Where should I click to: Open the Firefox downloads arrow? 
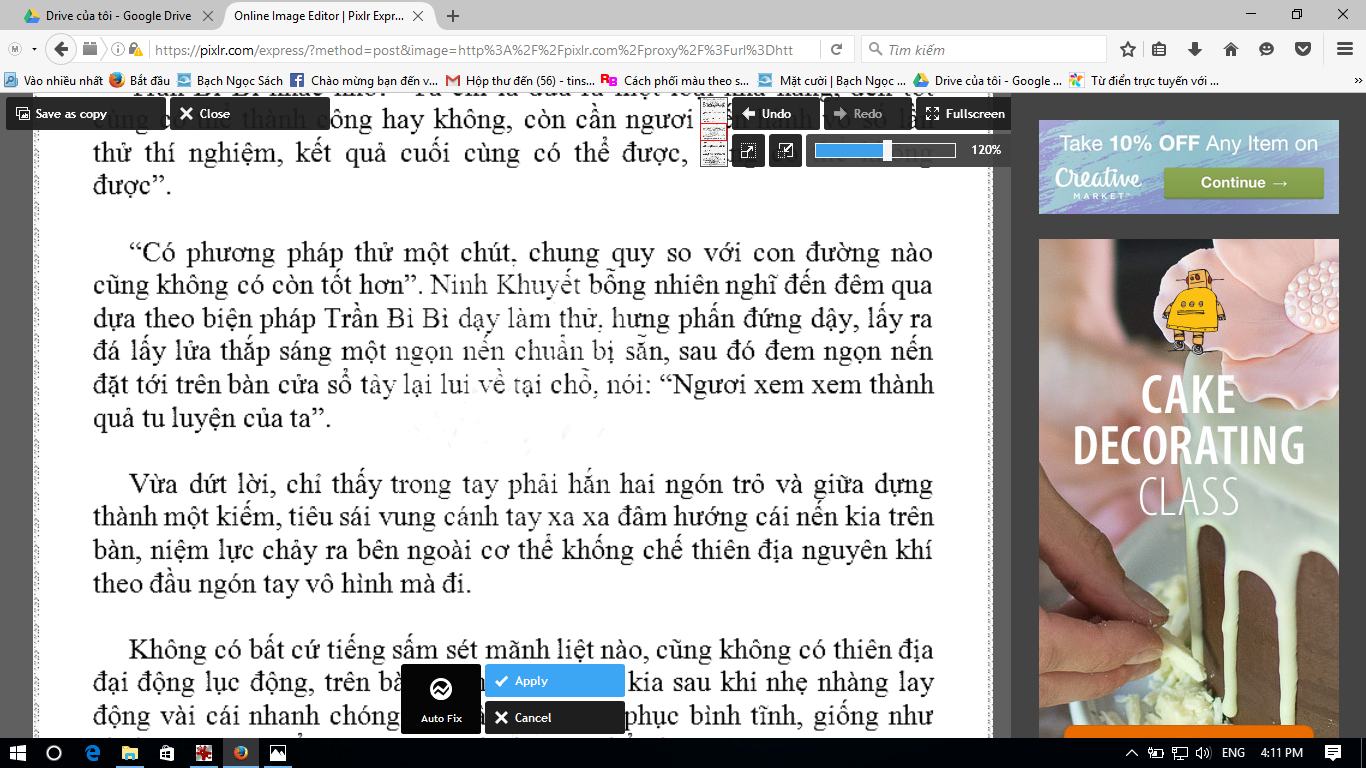[x=1194, y=50]
